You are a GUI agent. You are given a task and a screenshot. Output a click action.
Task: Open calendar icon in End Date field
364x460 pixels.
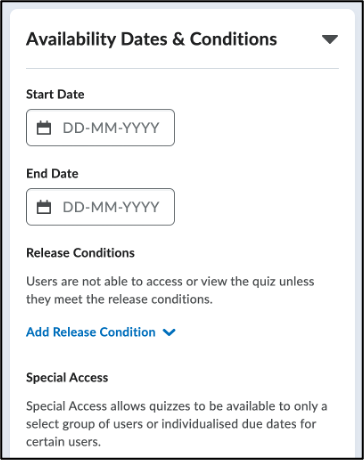tap(44, 207)
